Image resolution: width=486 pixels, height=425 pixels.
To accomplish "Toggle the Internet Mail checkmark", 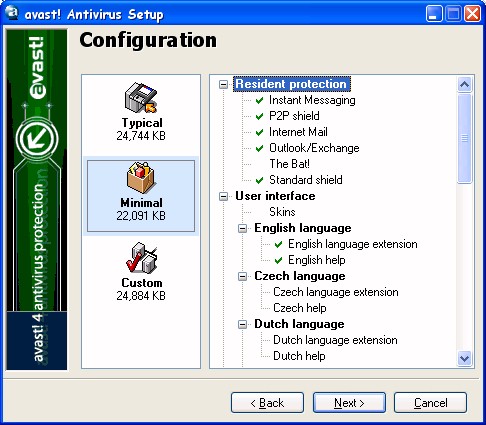I will pyautogui.click(x=259, y=132).
